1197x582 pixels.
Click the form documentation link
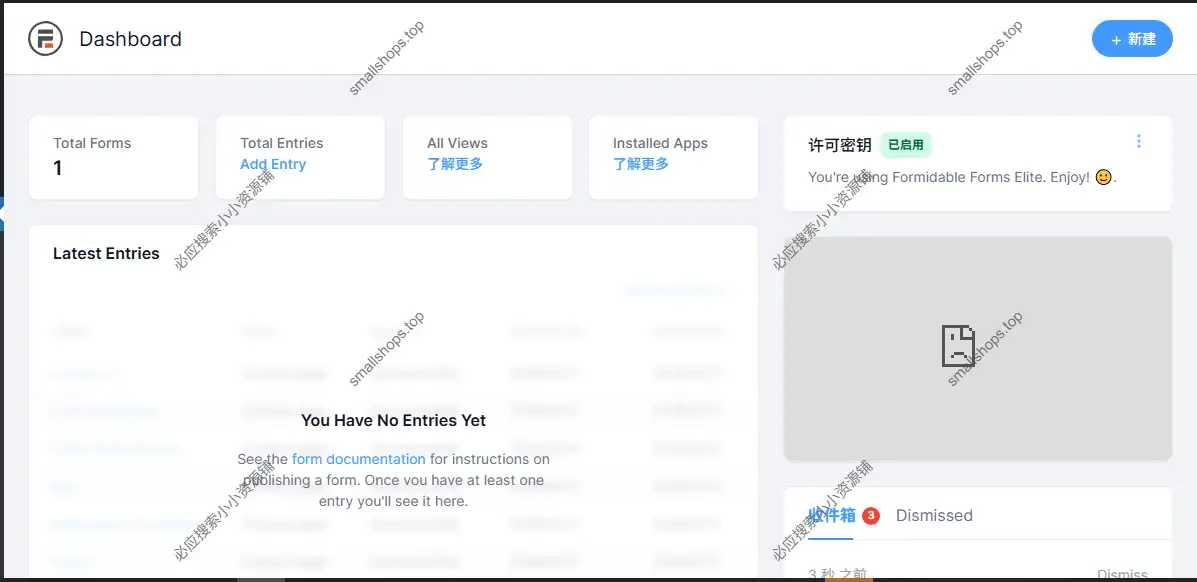[x=358, y=459]
